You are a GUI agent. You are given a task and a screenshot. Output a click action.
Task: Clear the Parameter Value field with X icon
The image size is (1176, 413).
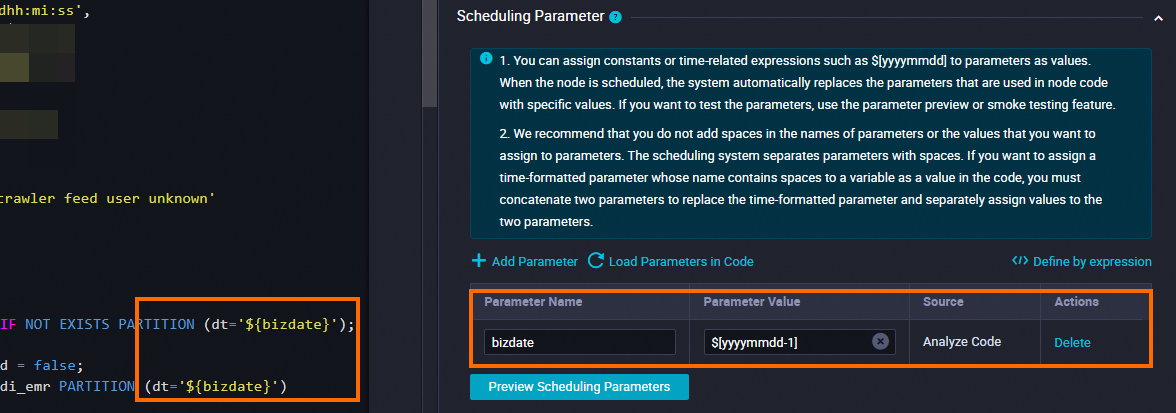(880, 342)
